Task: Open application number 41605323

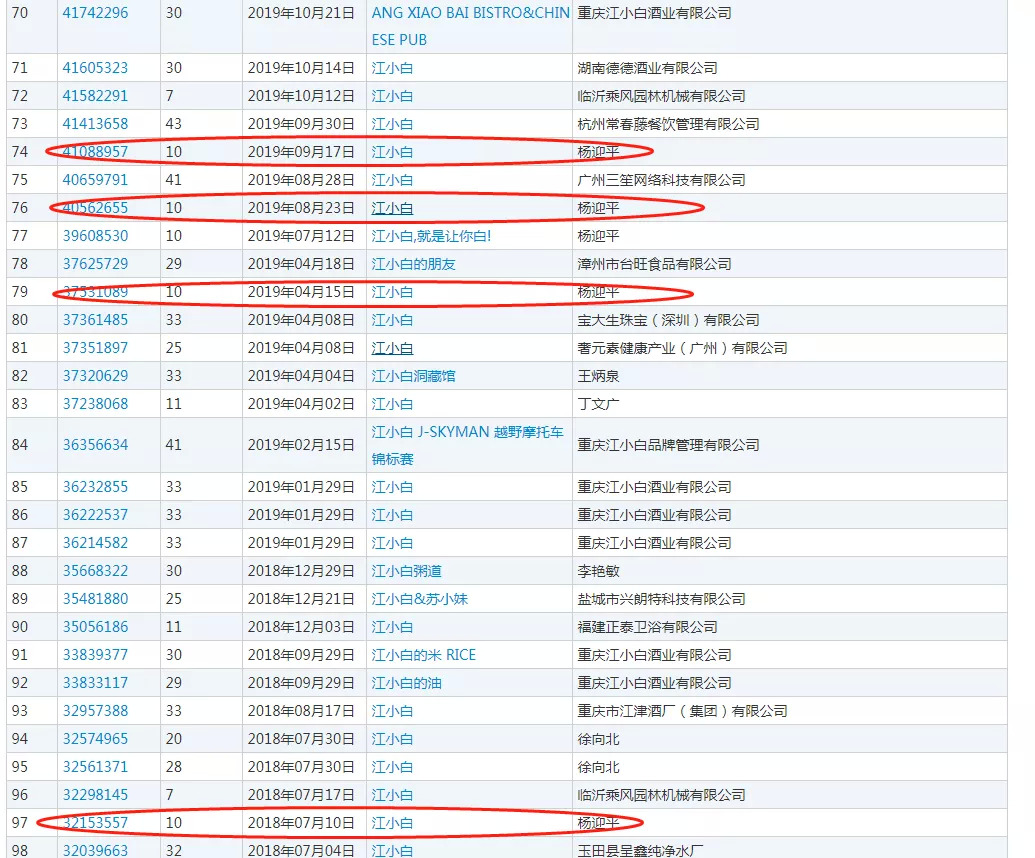Action: (95, 68)
